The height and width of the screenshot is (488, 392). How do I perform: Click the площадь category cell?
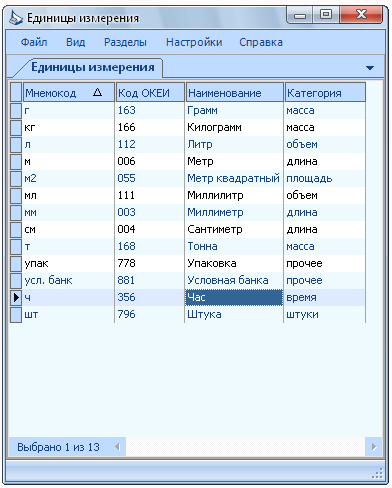[325, 178]
